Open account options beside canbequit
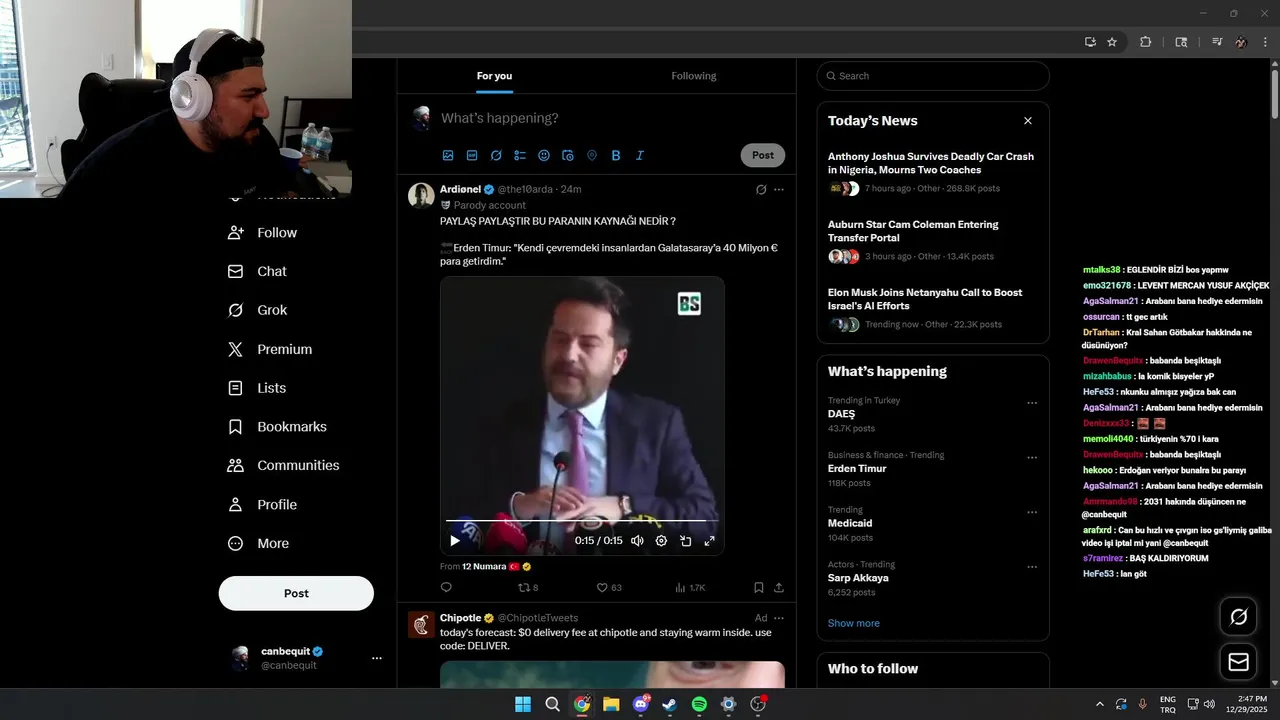The width and height of the screenshot is (1280, 720). point(377,658)
